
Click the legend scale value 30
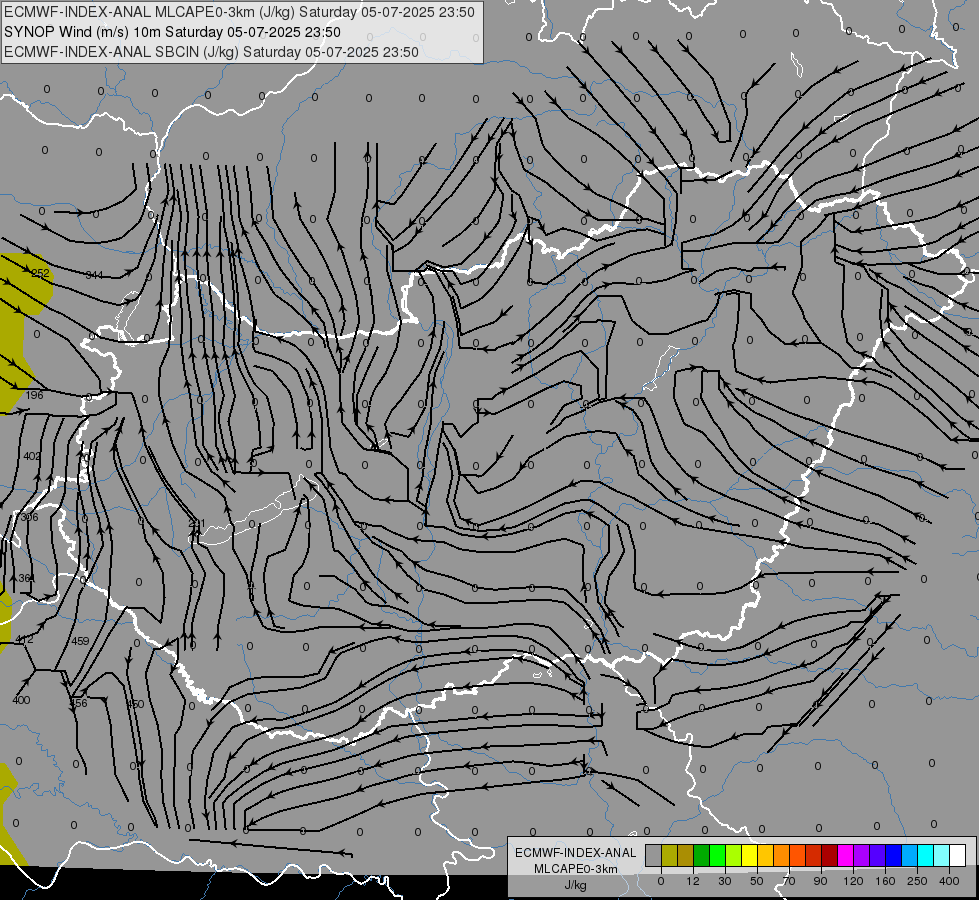point(724,881)
